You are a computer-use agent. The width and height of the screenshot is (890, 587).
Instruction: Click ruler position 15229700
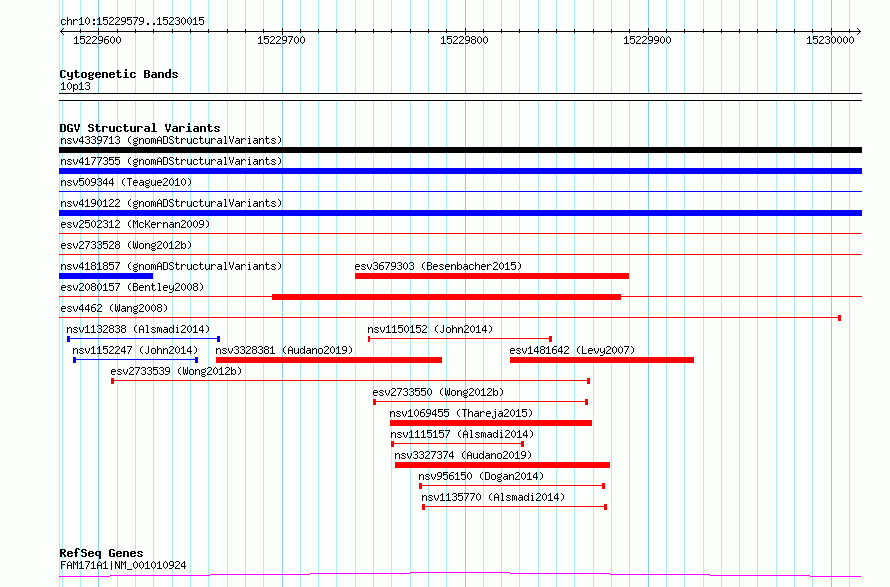[x=281, y=40]
